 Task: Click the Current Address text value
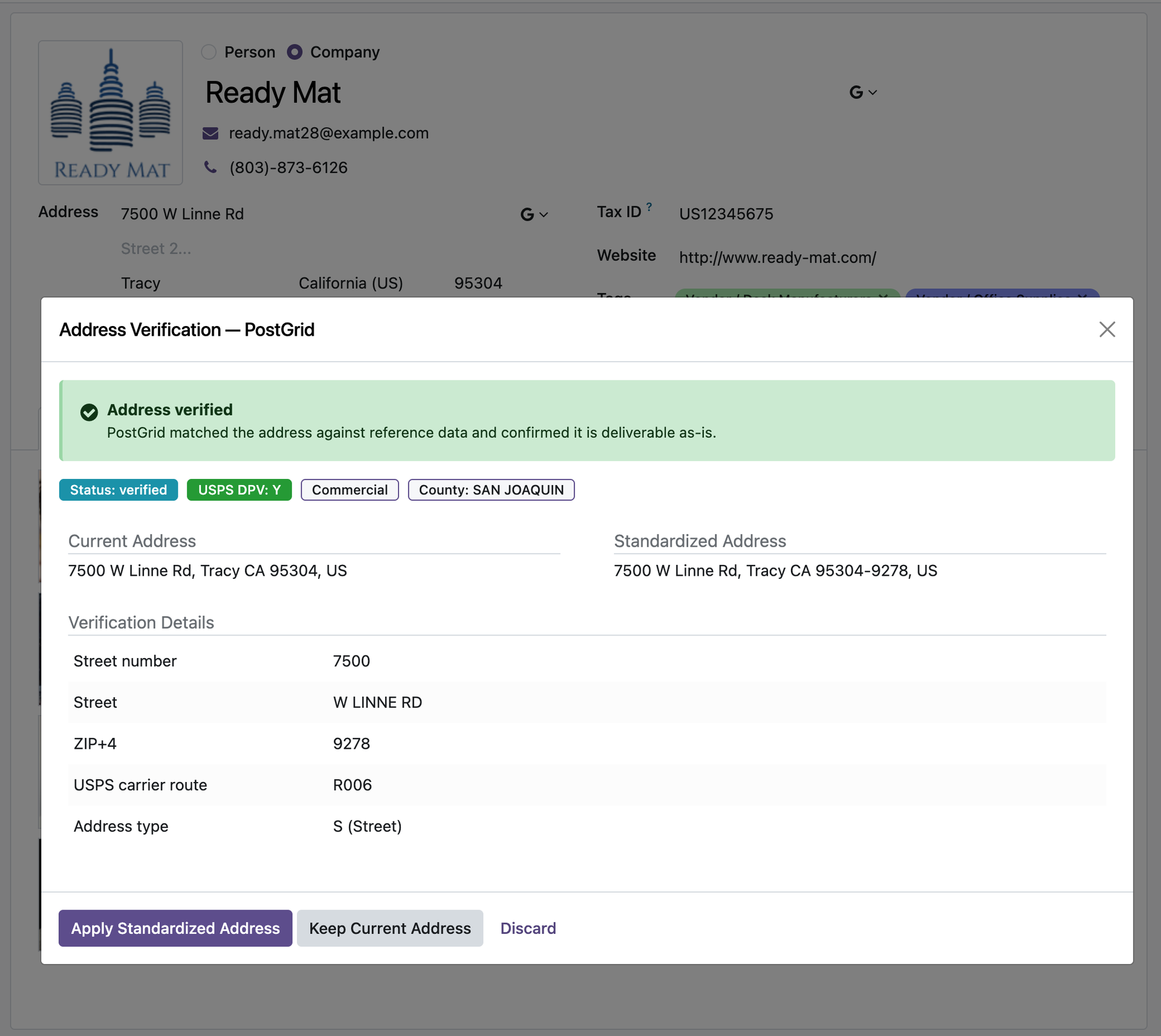tap(207, 571)
